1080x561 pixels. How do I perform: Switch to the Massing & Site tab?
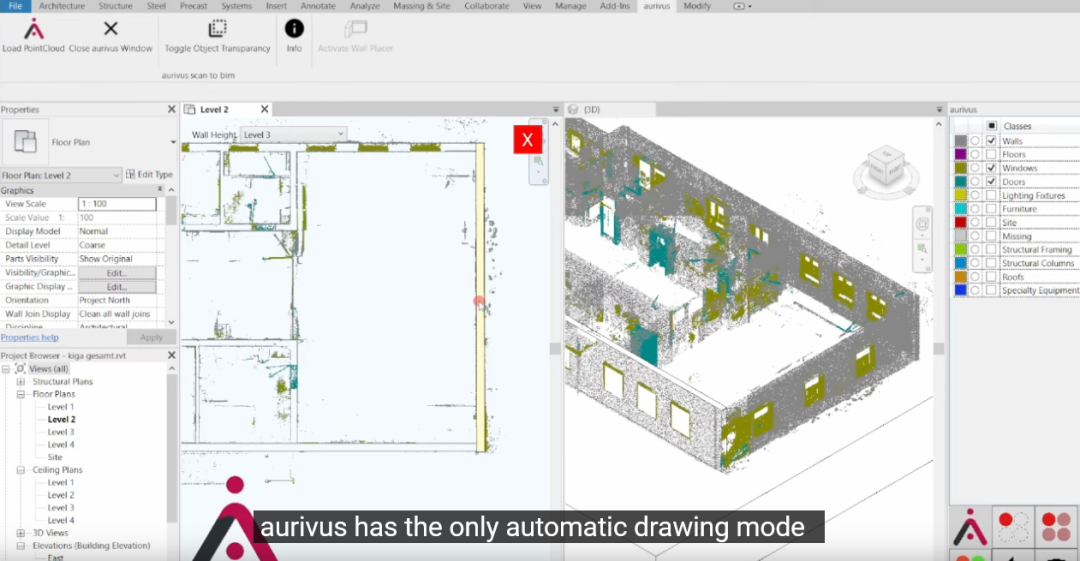[422, 6]
